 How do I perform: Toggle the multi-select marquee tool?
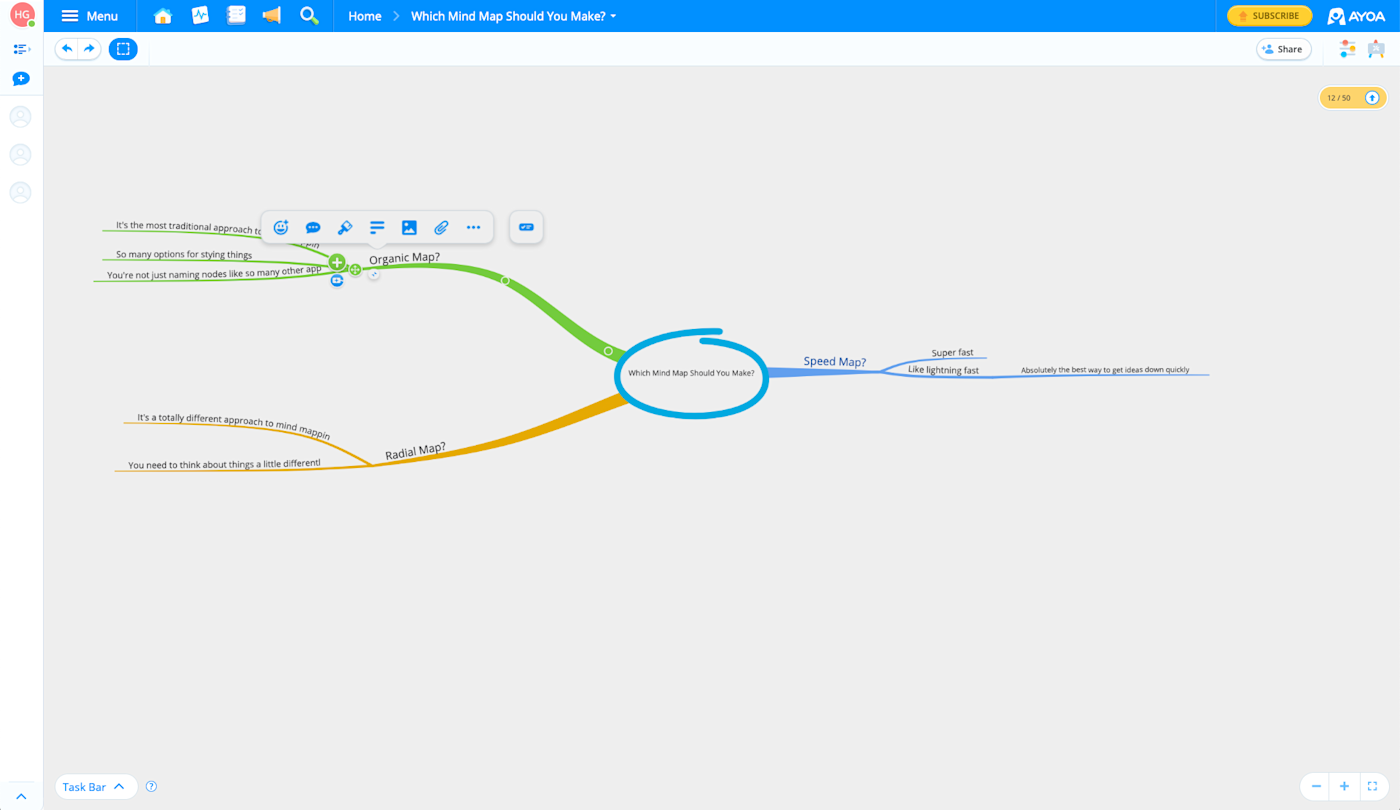[123, 49]
